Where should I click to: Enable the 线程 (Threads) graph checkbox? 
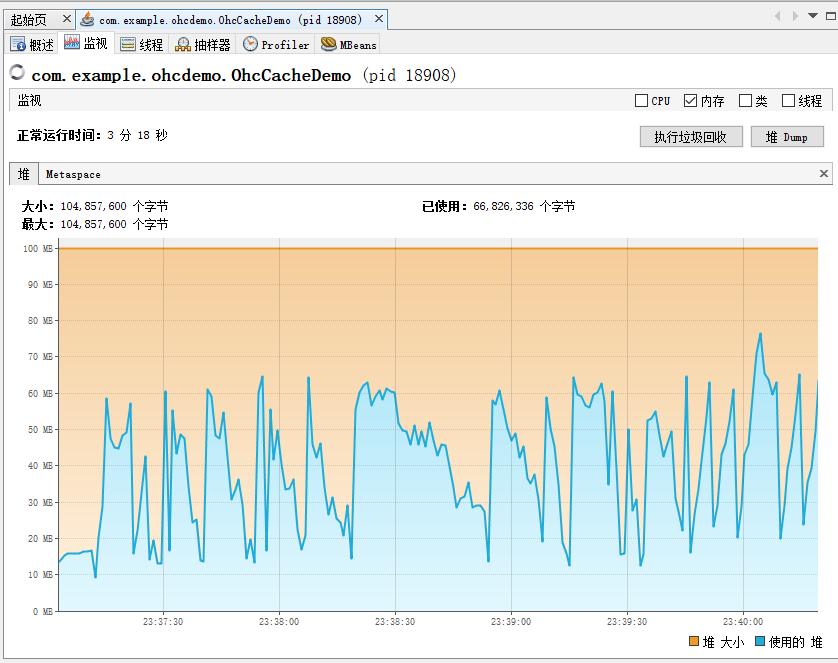(788, 100)
